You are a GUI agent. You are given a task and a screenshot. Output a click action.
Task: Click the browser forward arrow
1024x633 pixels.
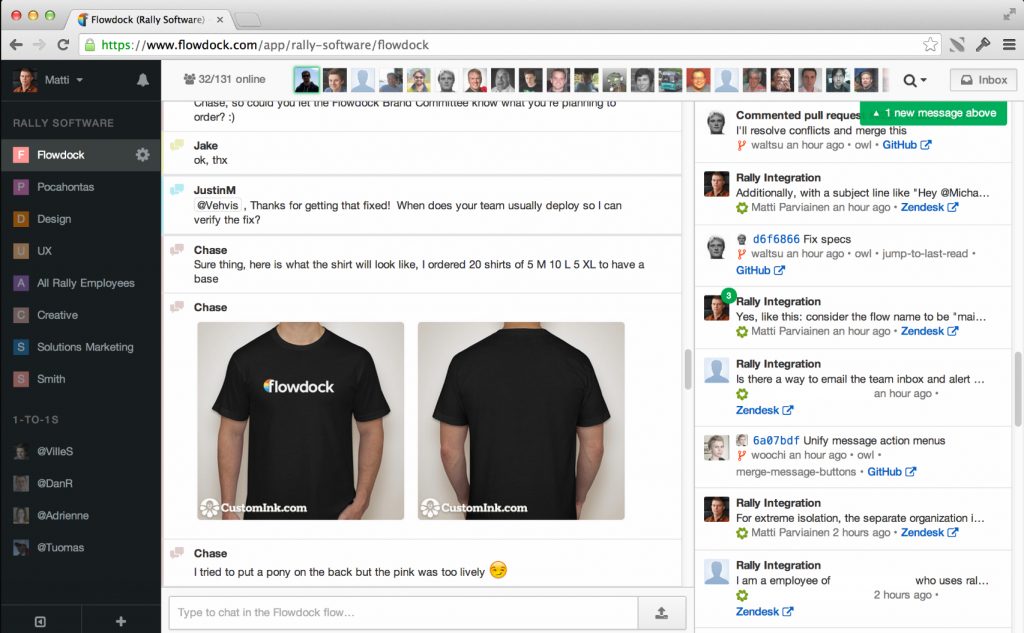pyautogui.click(x=39, y=44)
